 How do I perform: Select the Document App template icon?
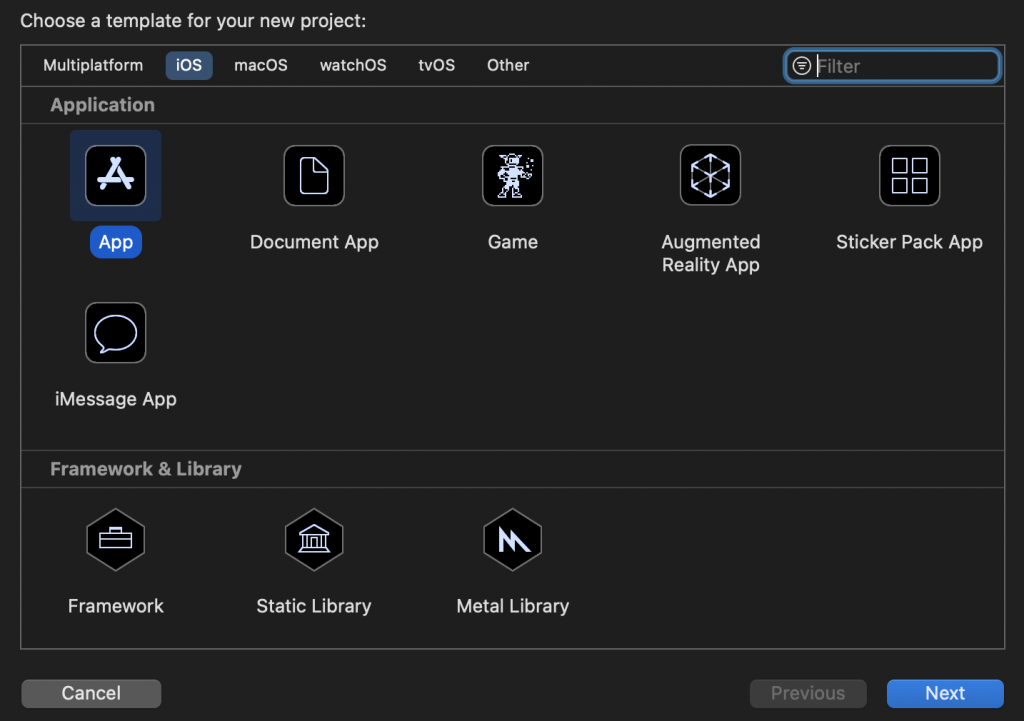pos(314,176)
